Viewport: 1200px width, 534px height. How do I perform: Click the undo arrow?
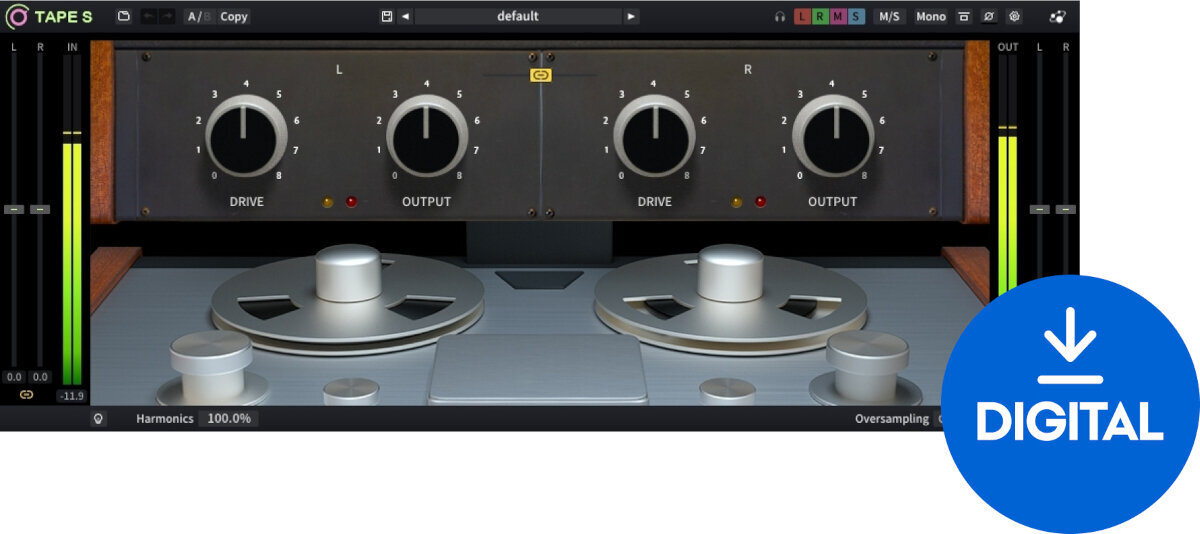(150, 17)
